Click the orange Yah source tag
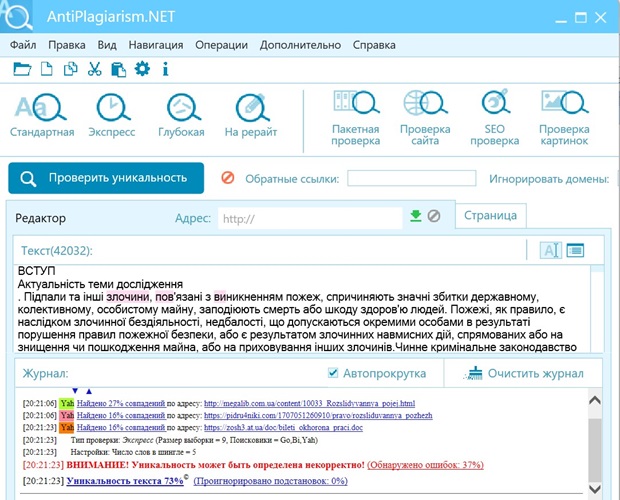Screen dimensions: 620x500 (x=67, y=427)
